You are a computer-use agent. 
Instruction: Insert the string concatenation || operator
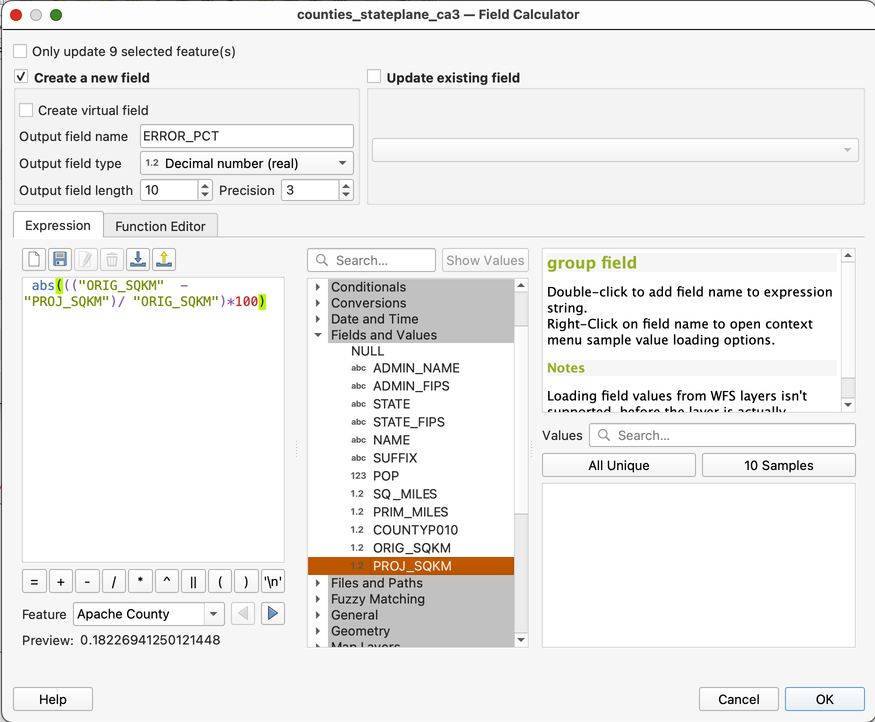(x=192, y=581)
